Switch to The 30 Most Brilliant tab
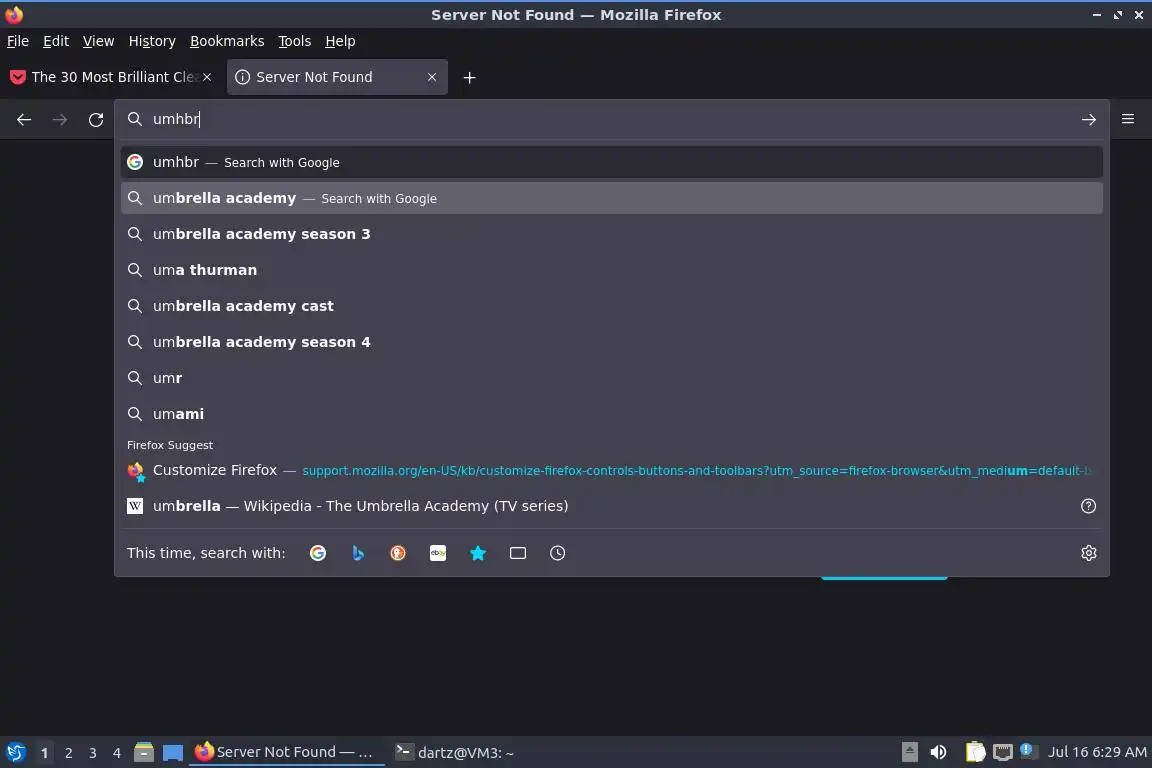The width and height of the screenshot is (1152, 768). (x=111, y=77)
